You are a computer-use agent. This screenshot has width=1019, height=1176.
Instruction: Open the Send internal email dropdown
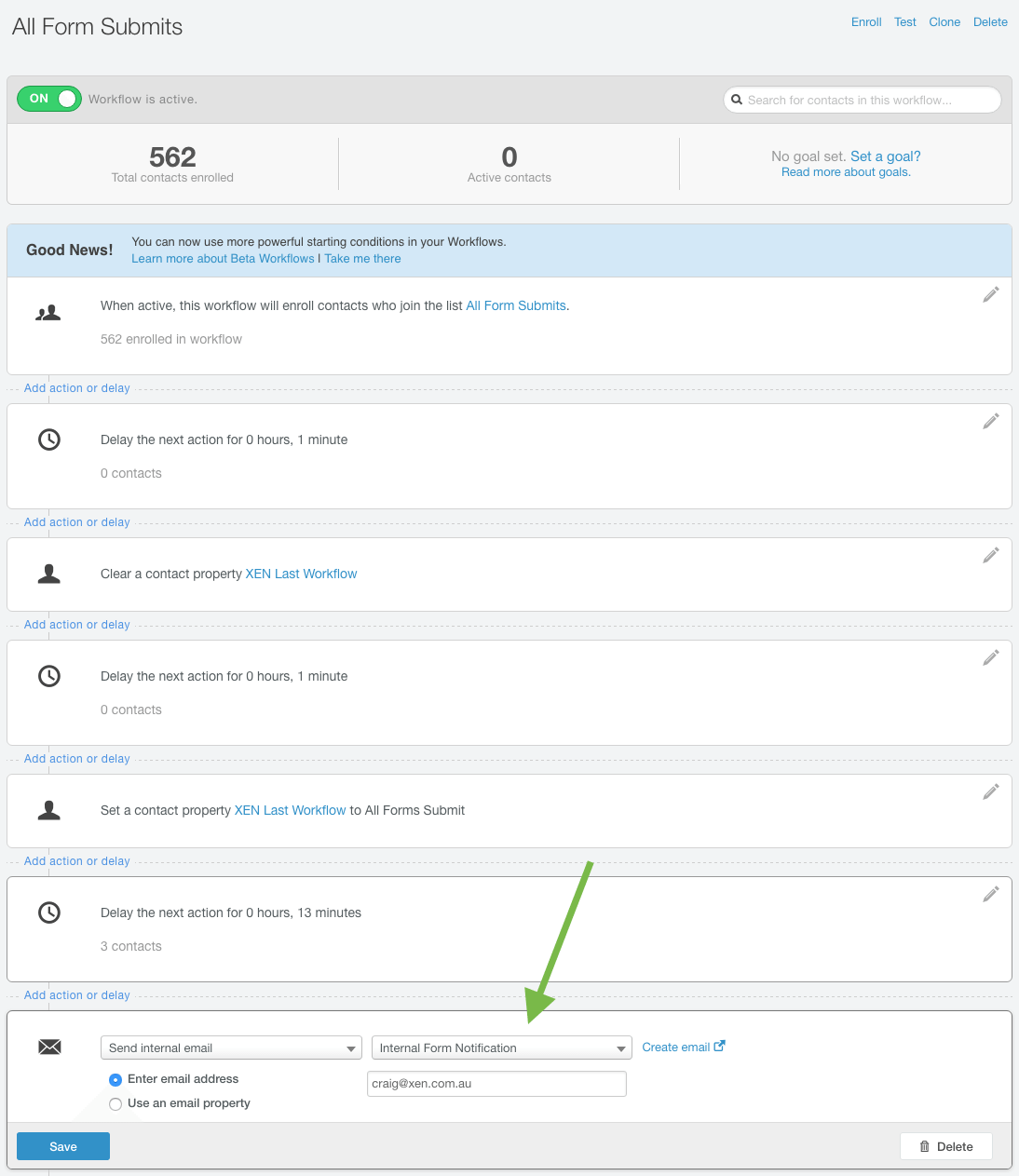(230, 1048)
